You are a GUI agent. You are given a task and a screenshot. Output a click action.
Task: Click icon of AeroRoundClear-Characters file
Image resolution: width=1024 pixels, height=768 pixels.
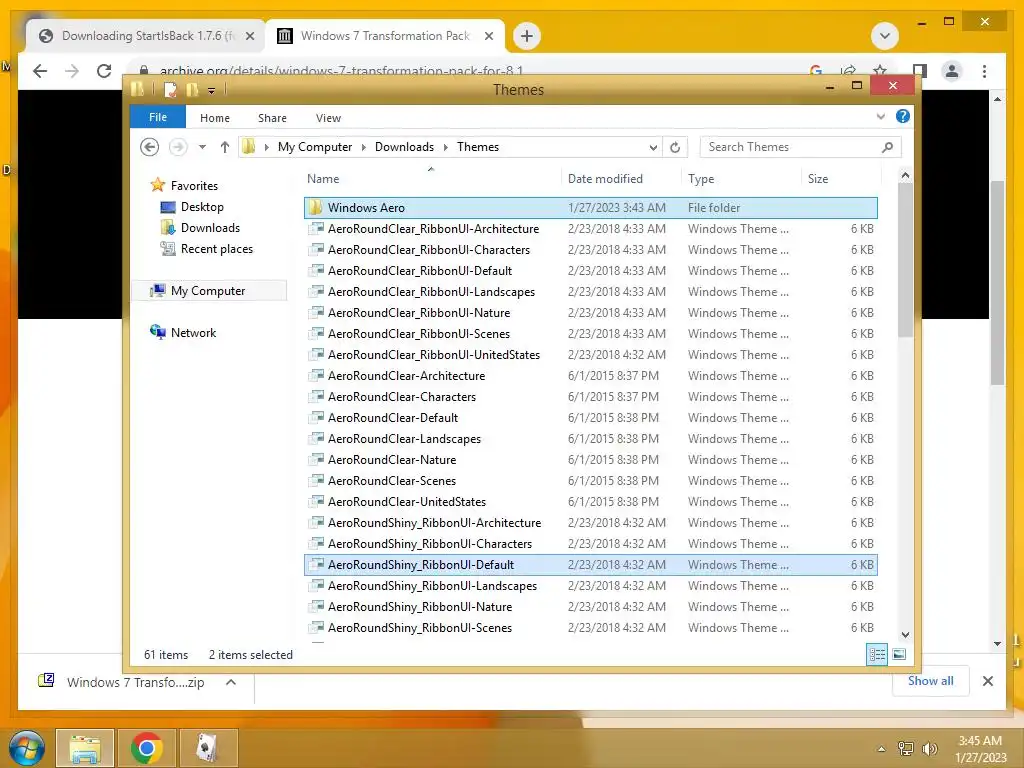pos(316,396)
